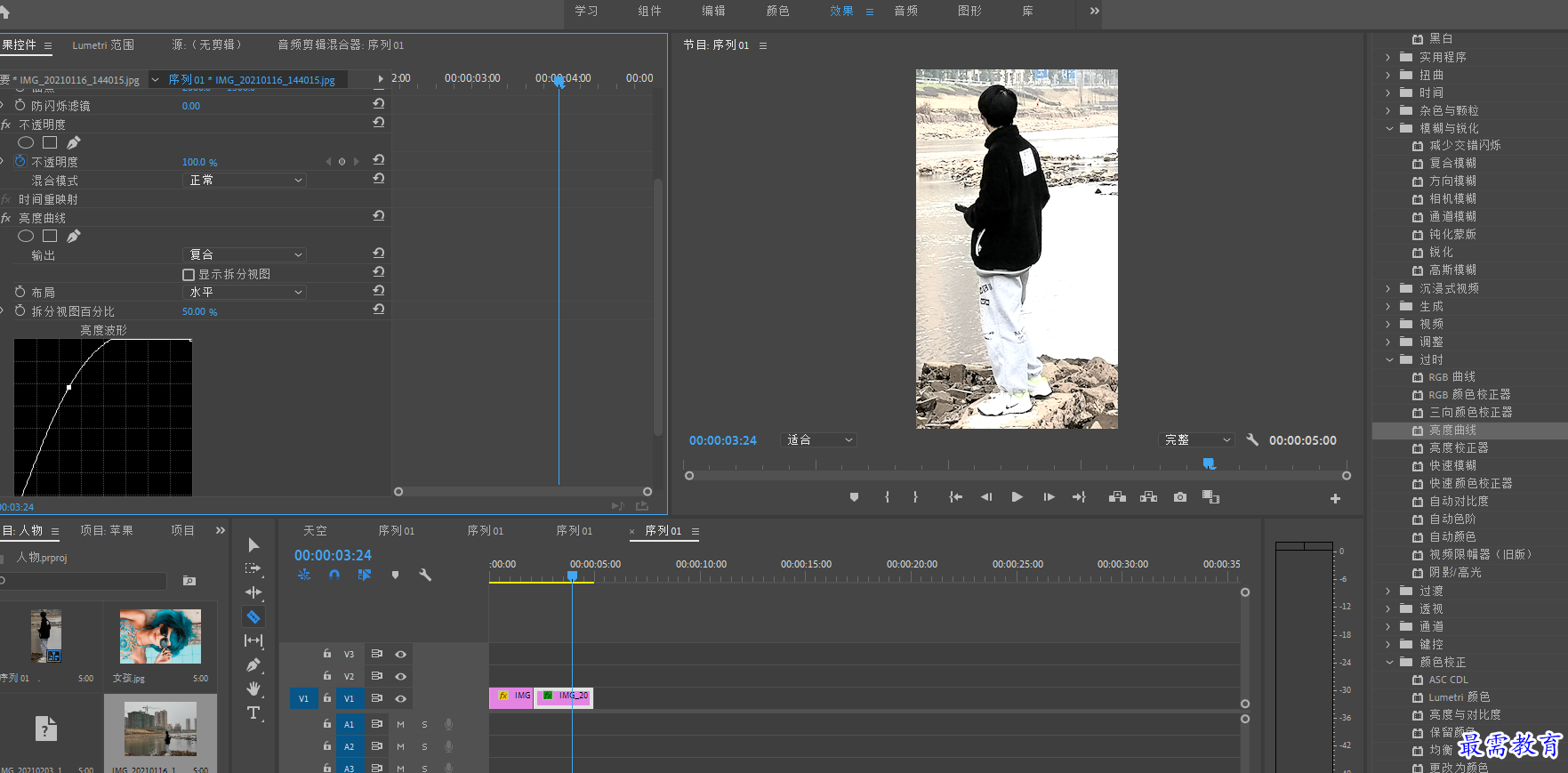1568x773 pixels.
Task: Select the Lumetri 颜色 effect
Action: [1459, 697]
